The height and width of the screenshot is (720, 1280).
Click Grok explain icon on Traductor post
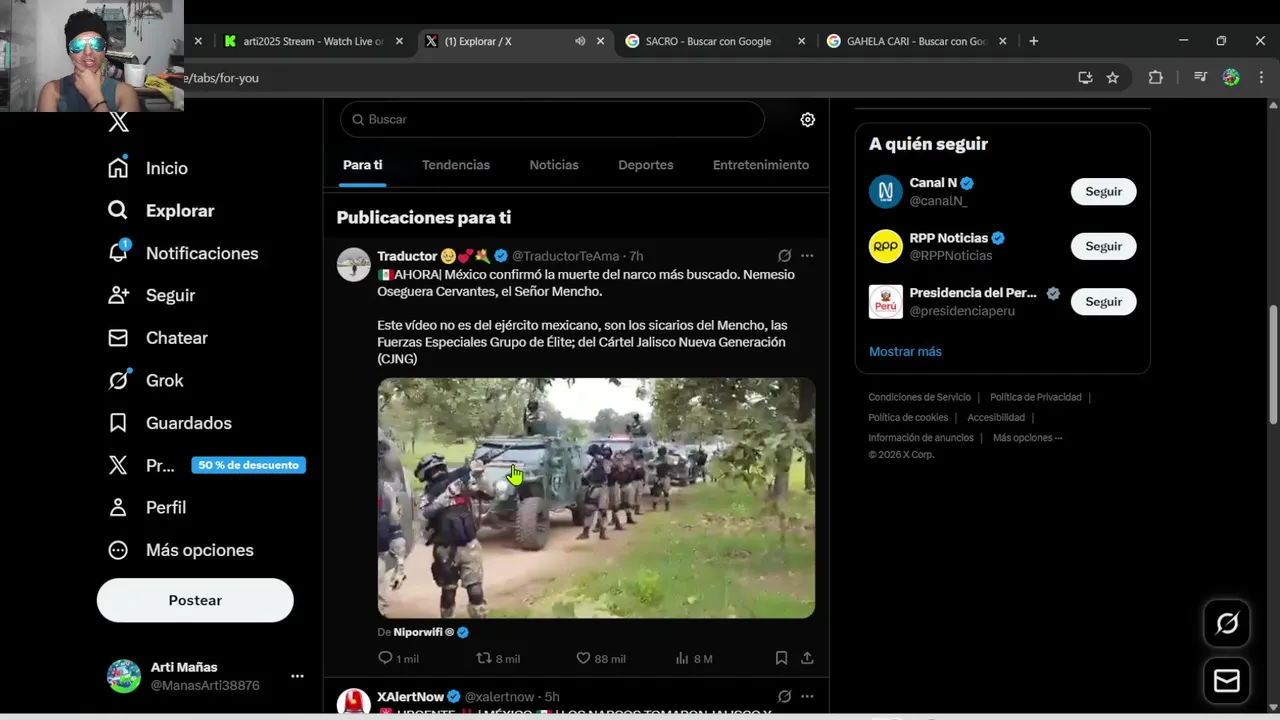785,256
